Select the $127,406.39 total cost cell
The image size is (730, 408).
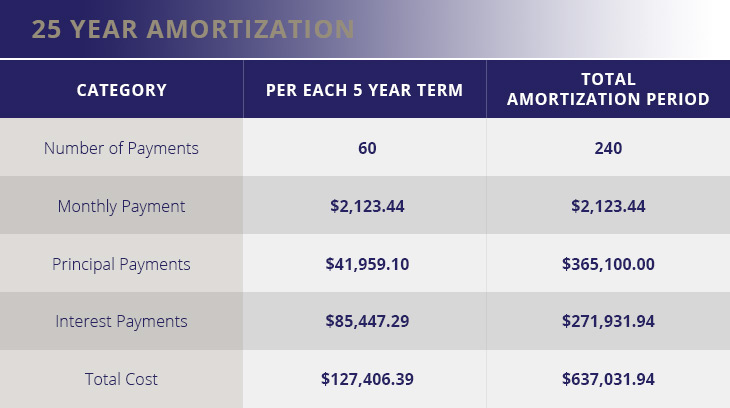[x=367, y=379]
